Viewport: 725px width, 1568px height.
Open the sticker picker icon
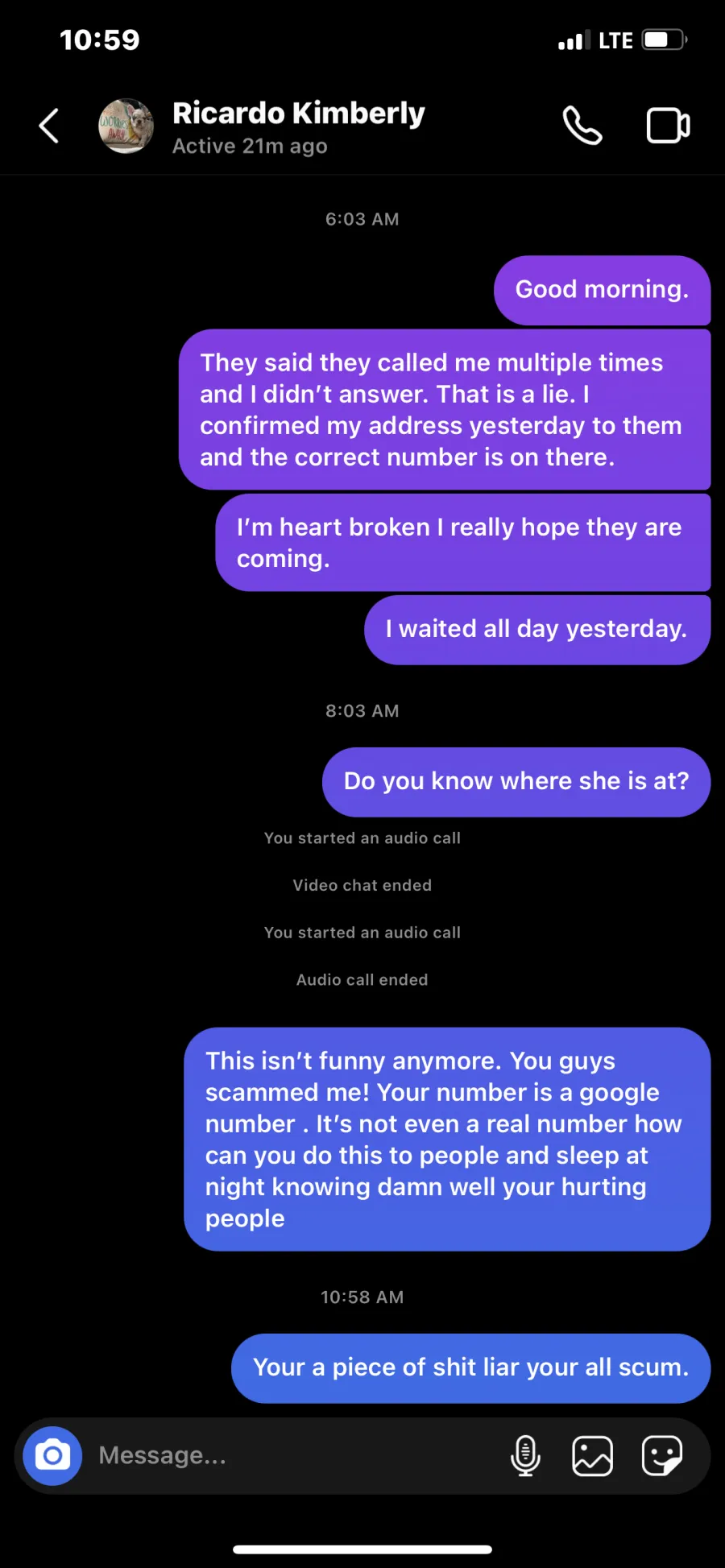tap(662, 1455)
